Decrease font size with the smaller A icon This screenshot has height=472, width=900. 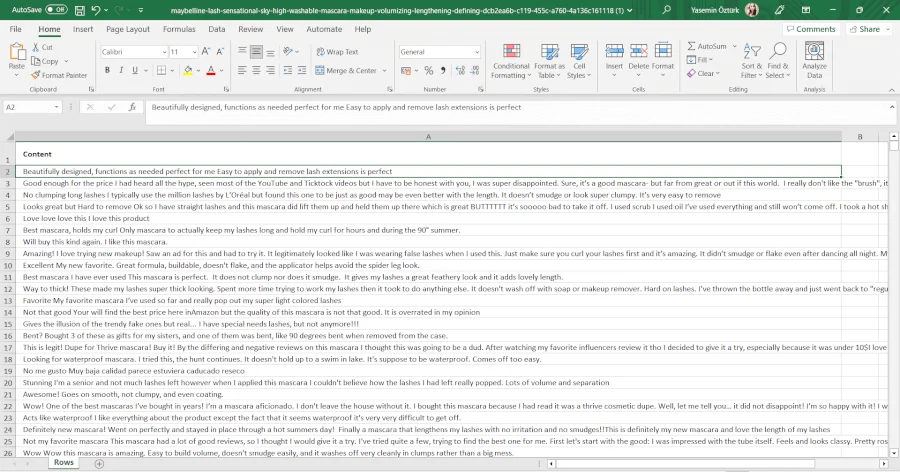coord(220,52)
